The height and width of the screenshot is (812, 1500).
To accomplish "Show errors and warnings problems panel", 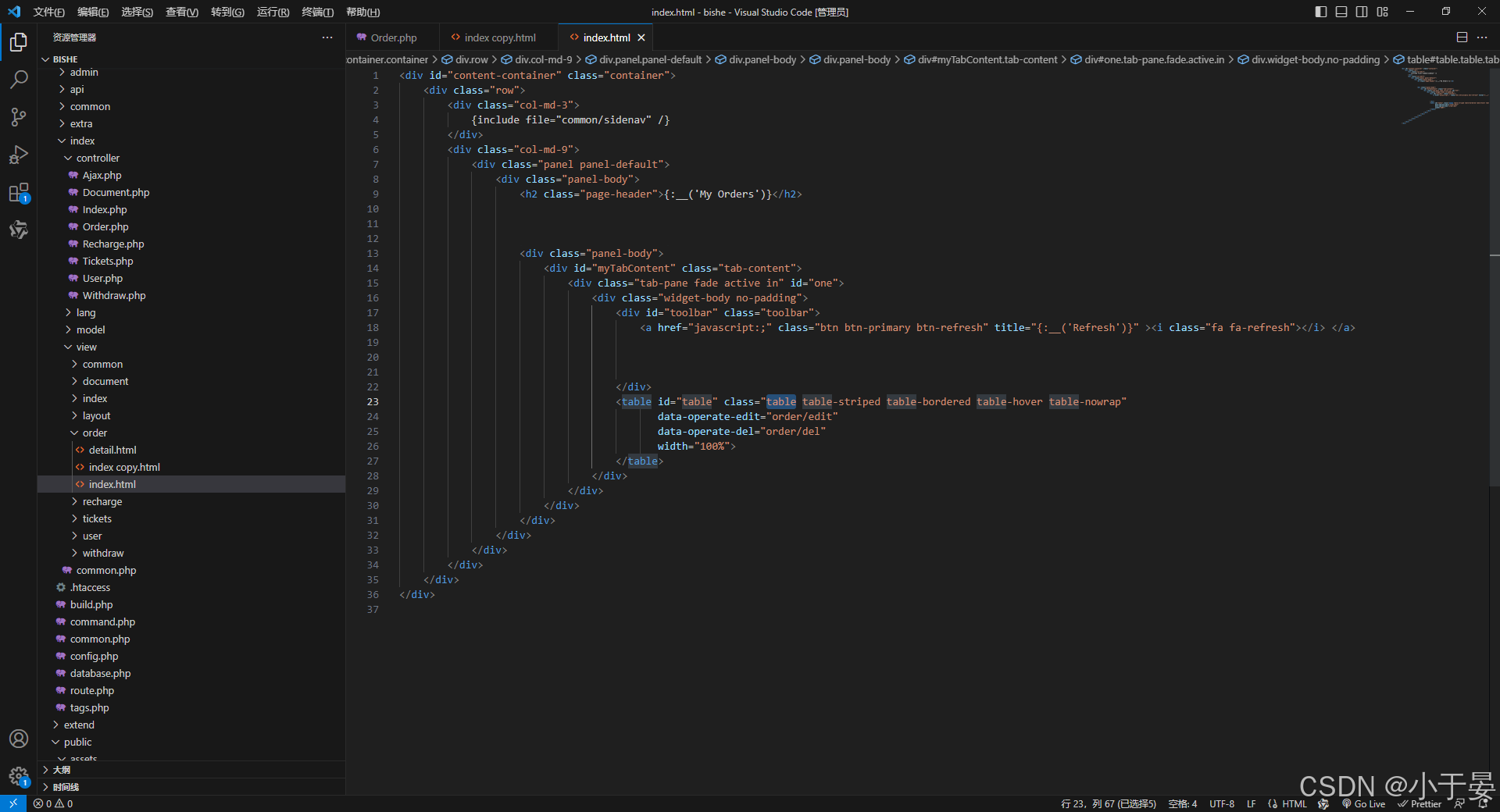I will coord(53,803).
